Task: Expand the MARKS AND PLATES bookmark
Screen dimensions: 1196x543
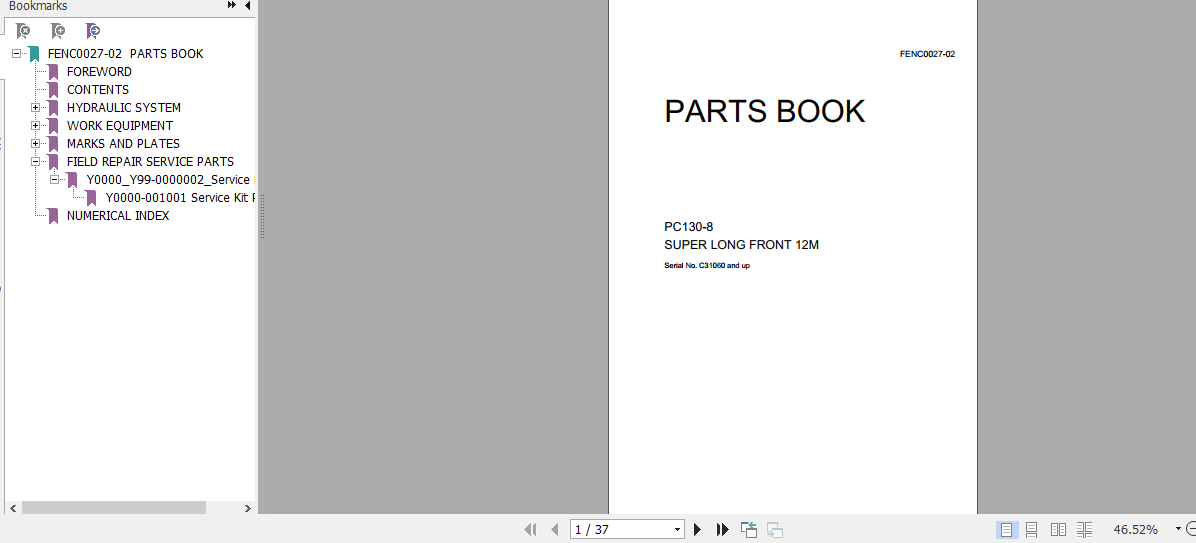Action: [x=35, y=143]
